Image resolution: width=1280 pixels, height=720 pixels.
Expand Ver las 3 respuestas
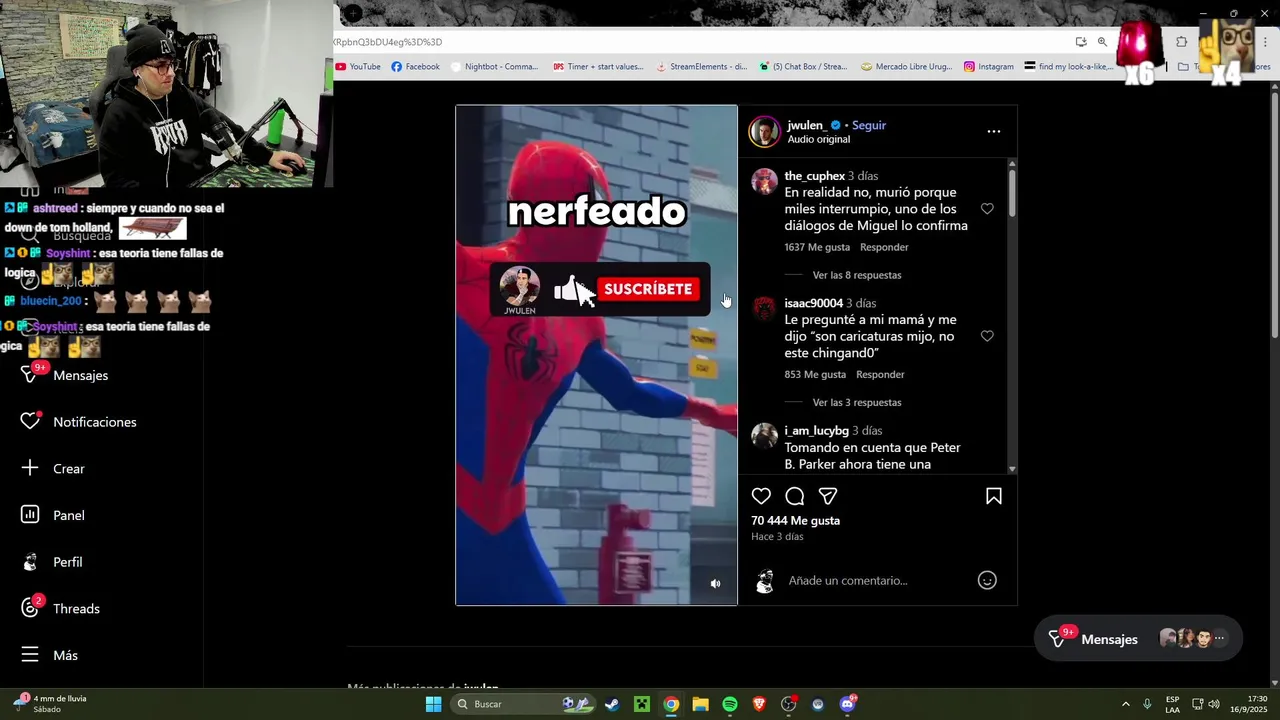click(857, 402)
